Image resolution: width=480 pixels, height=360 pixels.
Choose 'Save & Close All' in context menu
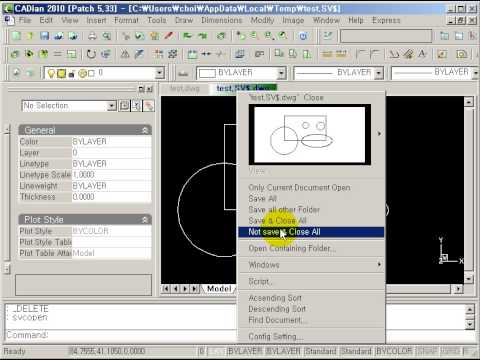click(311, 221)
